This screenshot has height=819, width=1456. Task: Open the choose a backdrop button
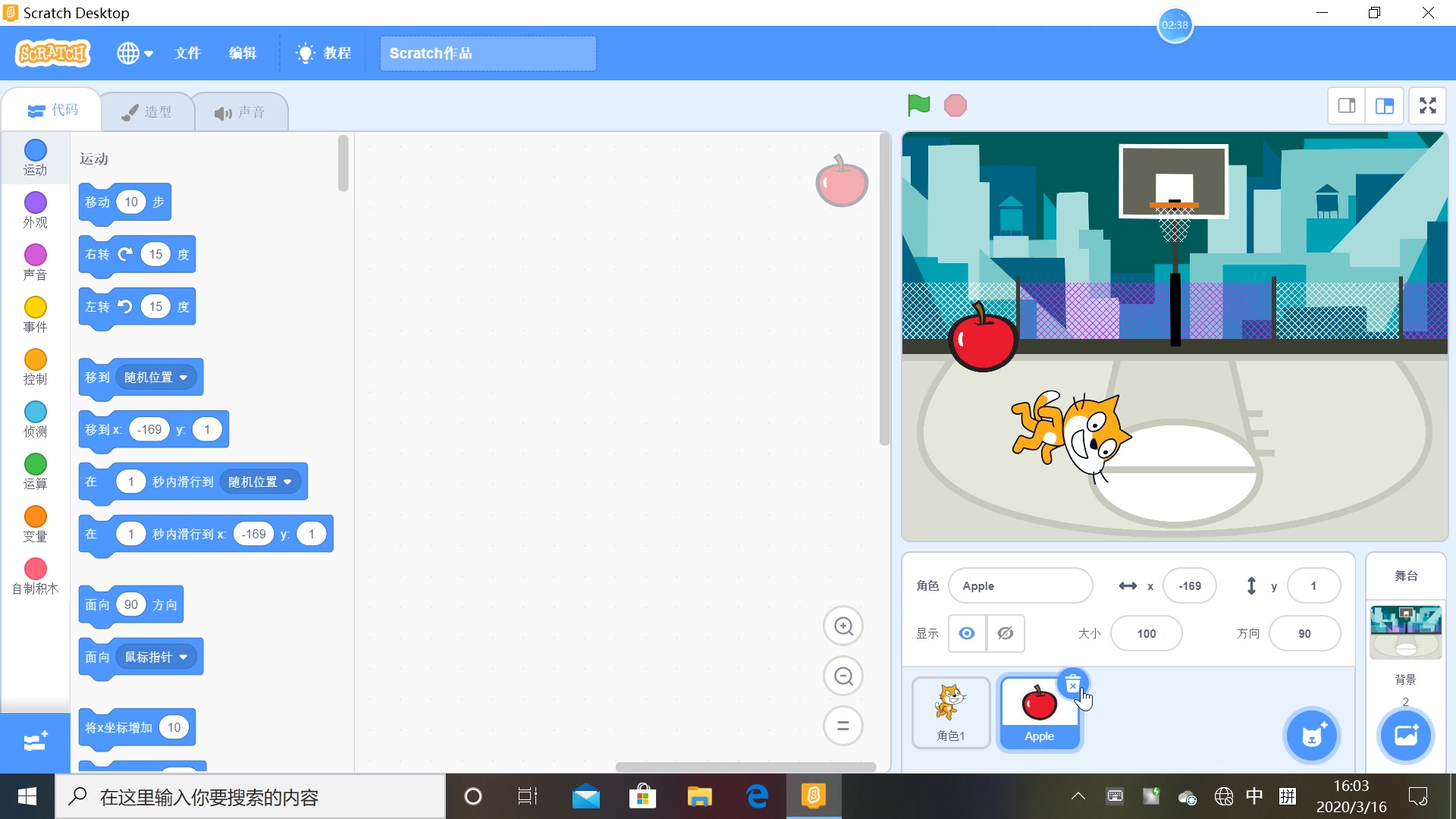click(1406, 736)
